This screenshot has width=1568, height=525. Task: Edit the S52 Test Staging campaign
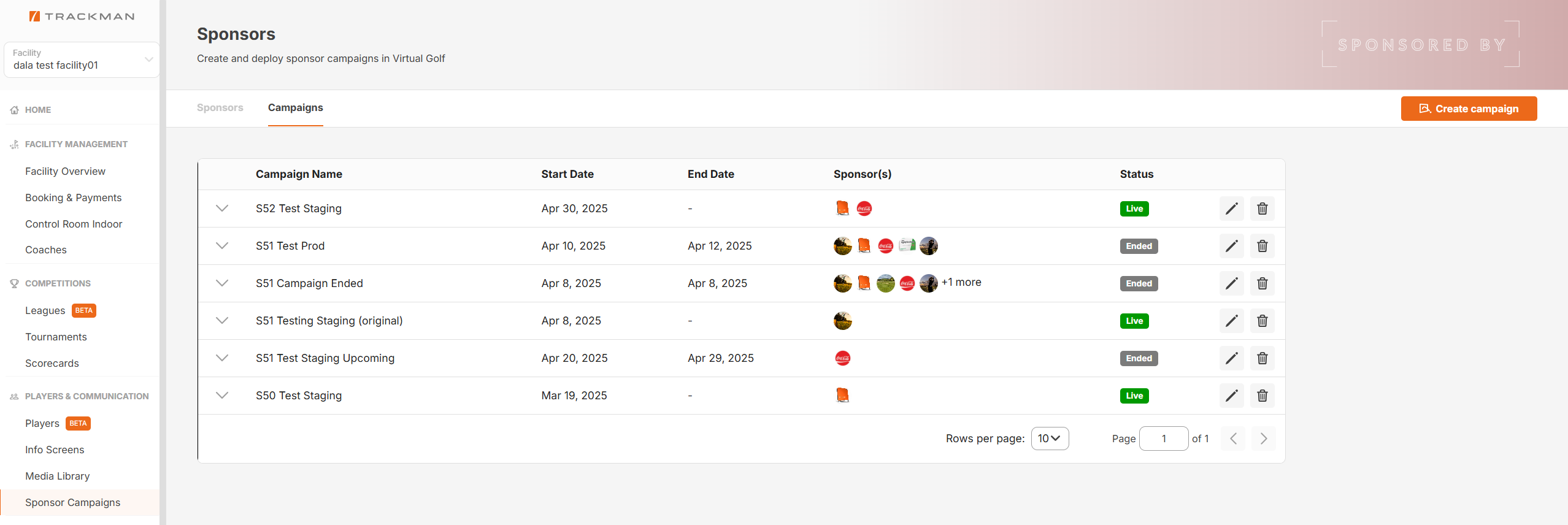[1231, 209]
